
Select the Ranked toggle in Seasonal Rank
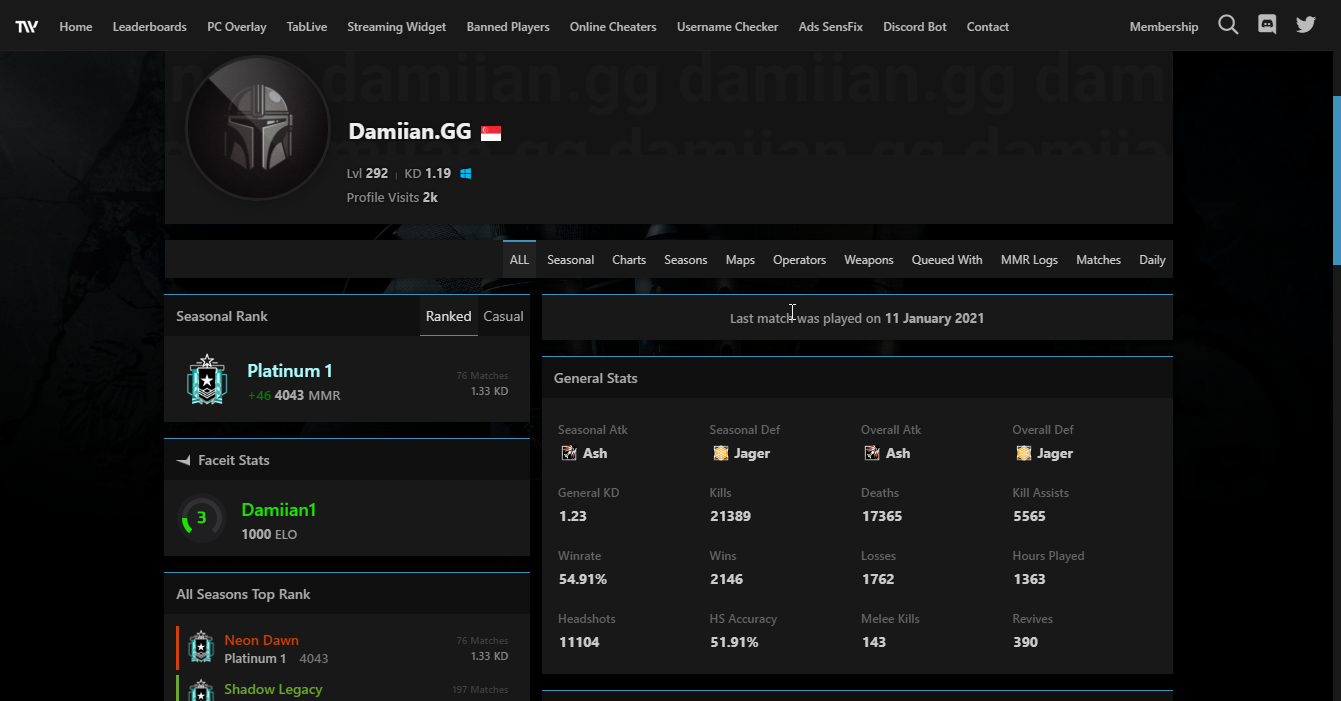(448, 316)
